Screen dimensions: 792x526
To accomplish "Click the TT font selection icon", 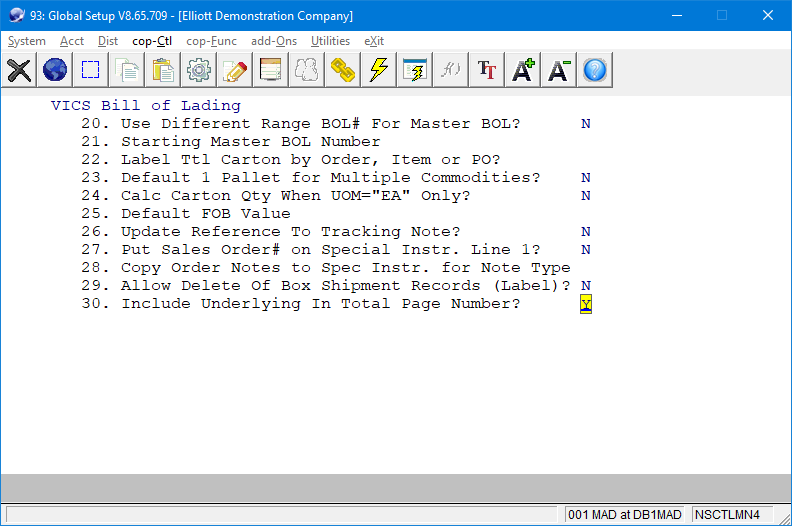I will (x=487, y=70).
